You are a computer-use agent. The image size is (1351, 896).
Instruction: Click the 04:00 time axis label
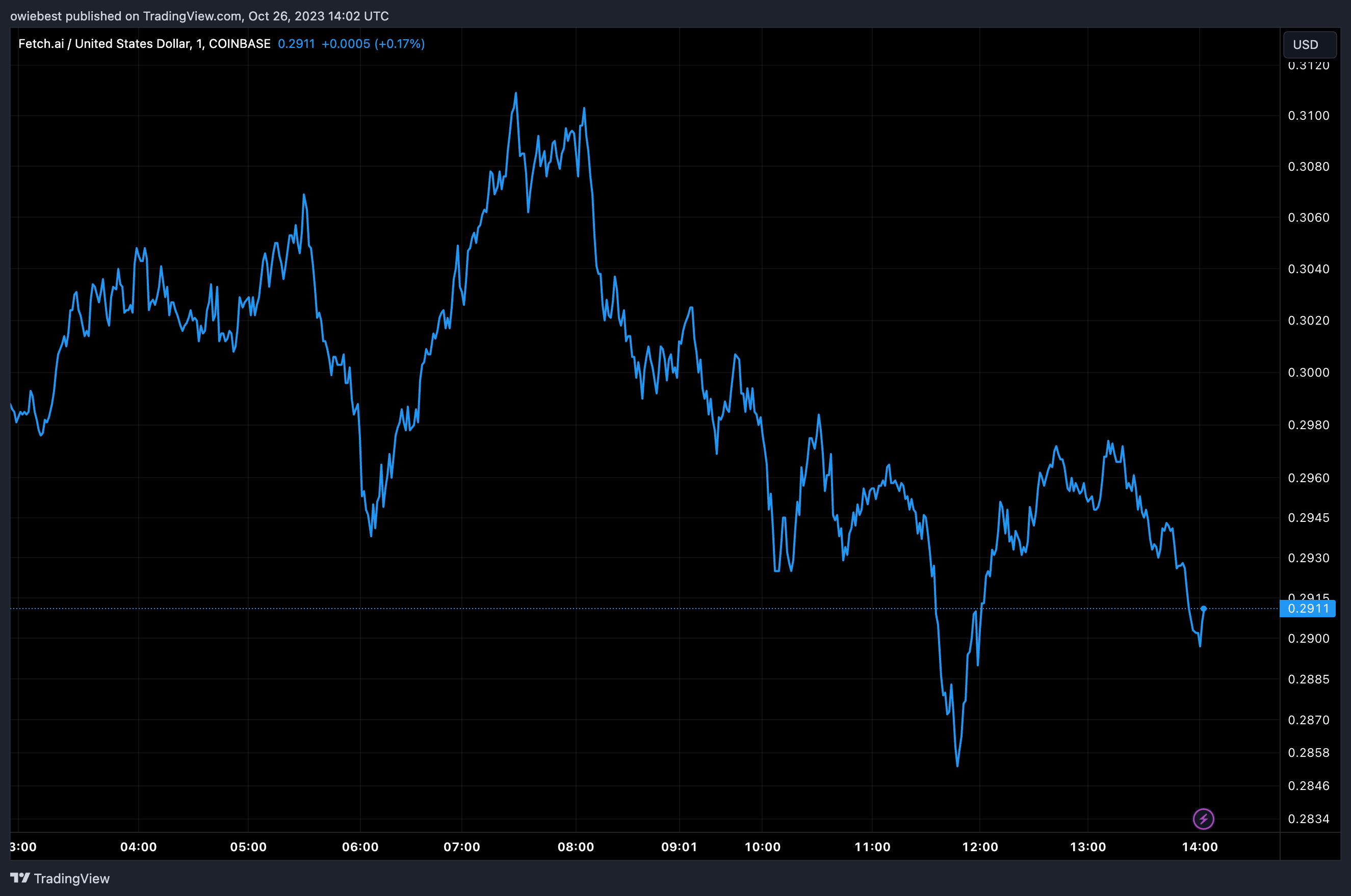pyautogui.click(x=138, y=847)
